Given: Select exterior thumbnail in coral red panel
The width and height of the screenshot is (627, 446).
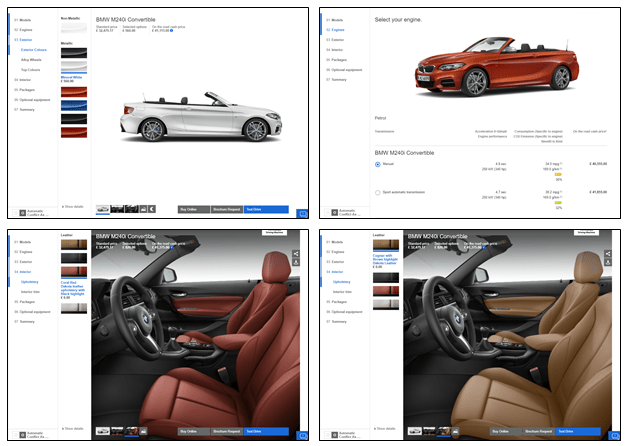Looking at the screenshot, I should pyautogui.click(x=102, y=431).
